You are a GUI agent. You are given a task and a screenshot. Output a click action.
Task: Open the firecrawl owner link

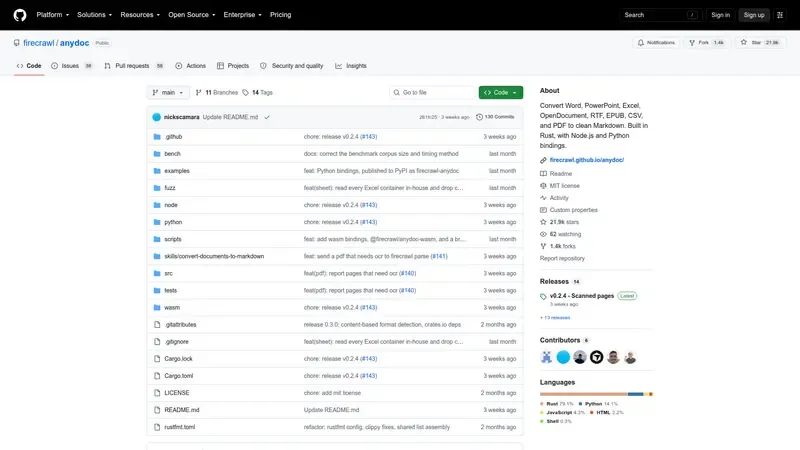(x=38, y=43)
